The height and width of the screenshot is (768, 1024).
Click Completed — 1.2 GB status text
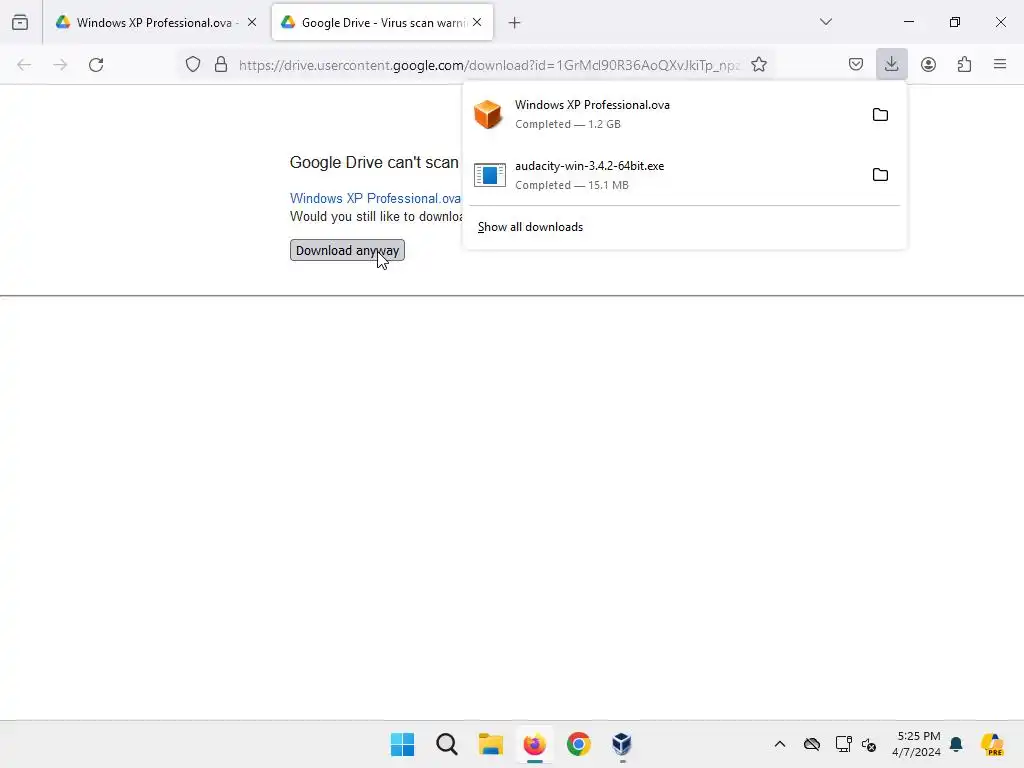[x=568, y=124]
